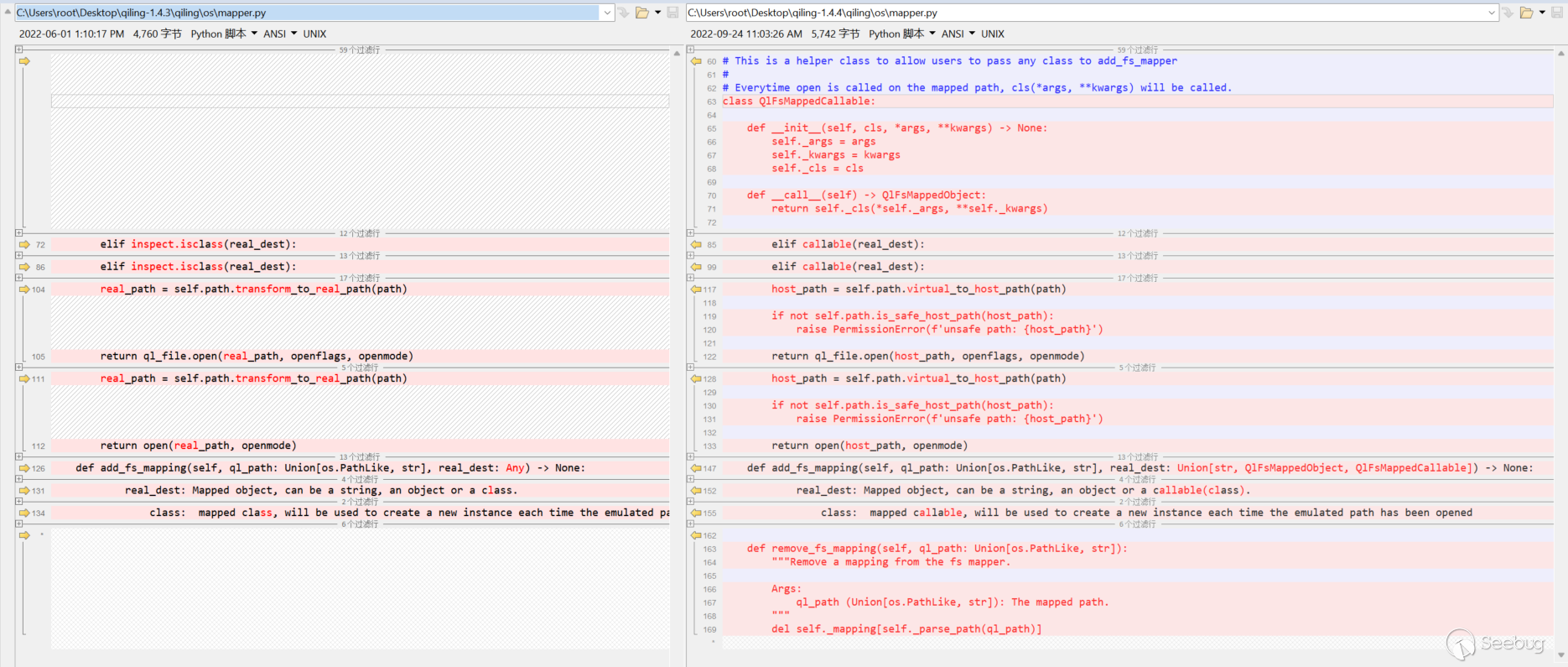This screenshot has height=667, width=1568.
Task: Click left pane '4,760 字节' size text
Action: click(157, 34)
